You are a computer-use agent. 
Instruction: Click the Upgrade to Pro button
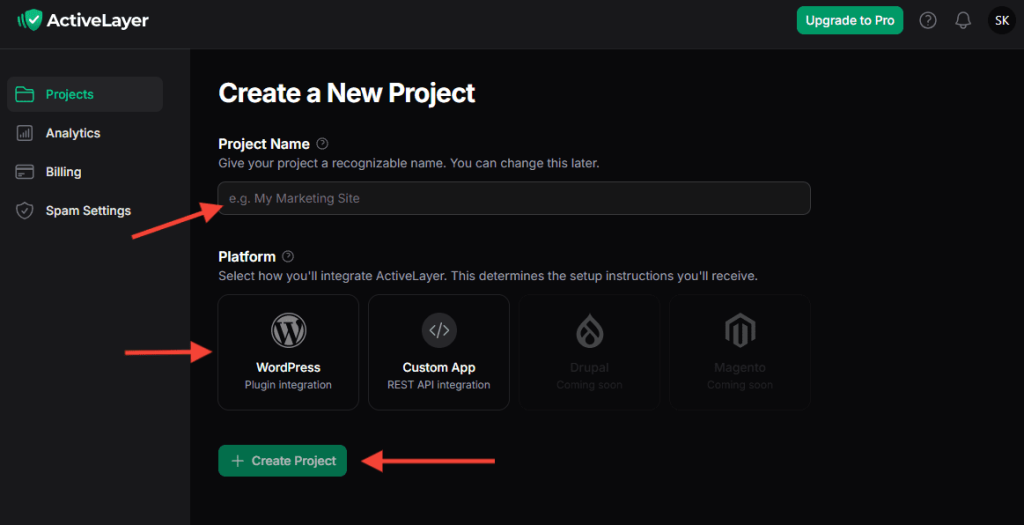tap(850, 21)
